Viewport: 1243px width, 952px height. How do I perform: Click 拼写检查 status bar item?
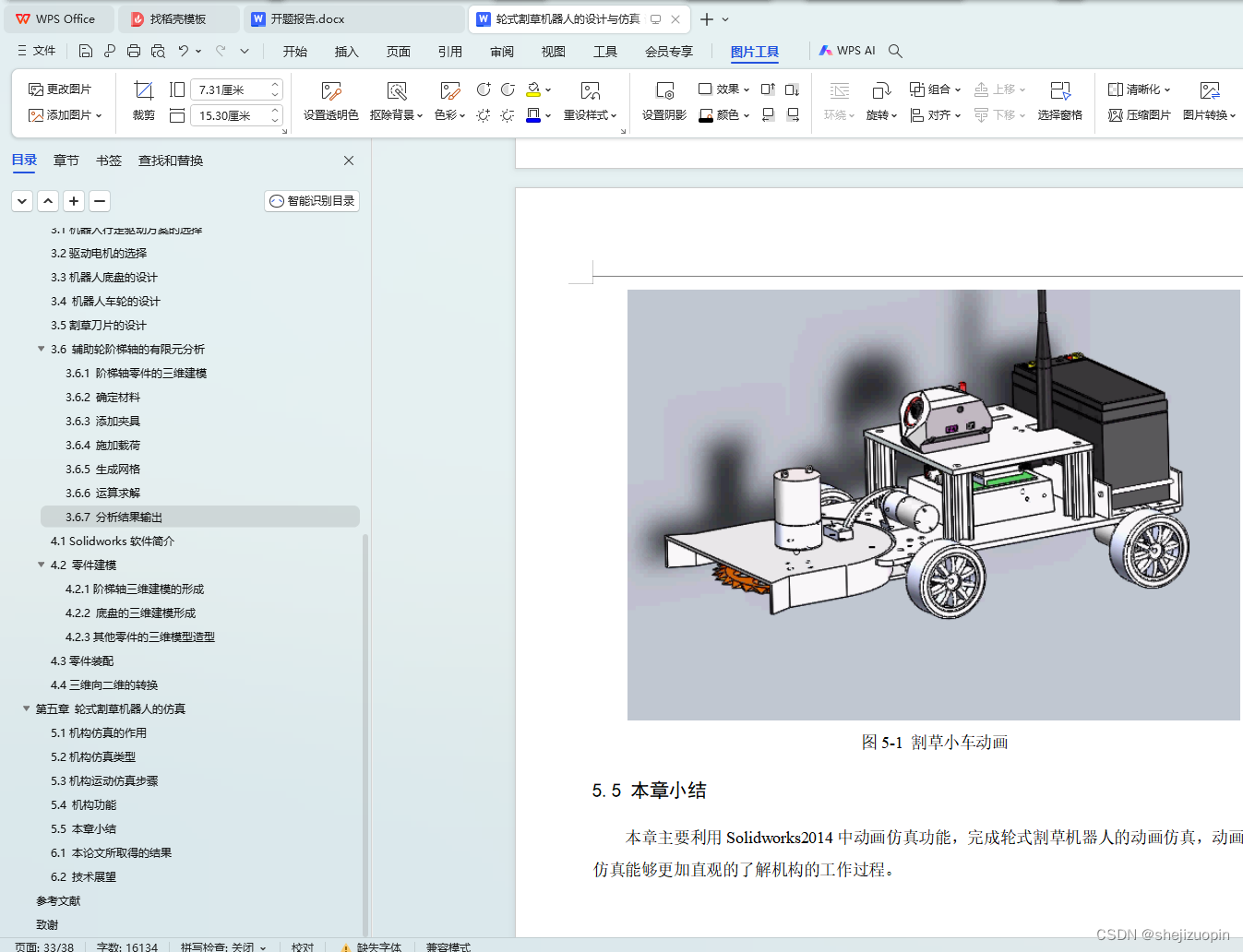(x=222, y=946)
